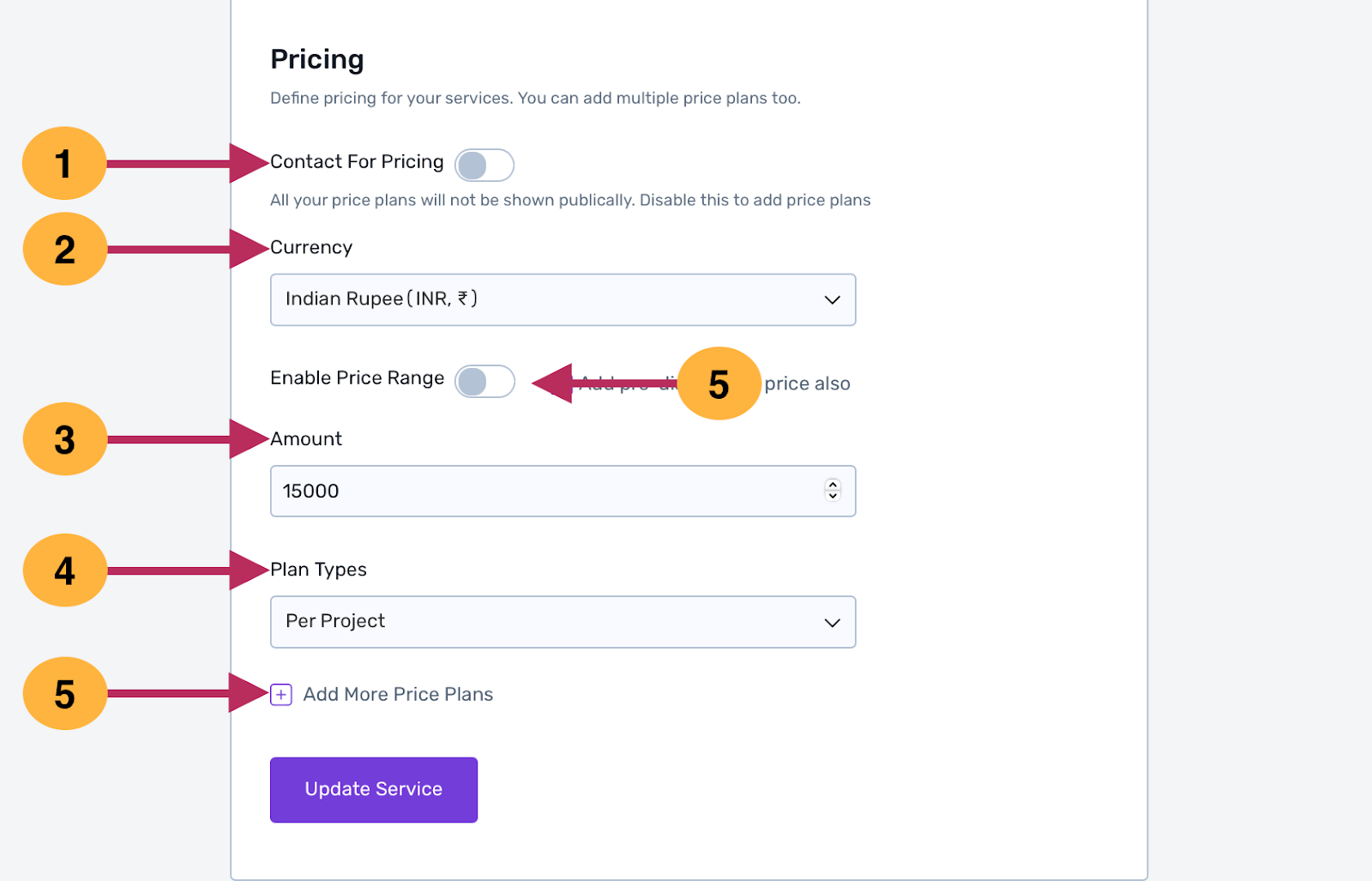Click the chevron arrow in the Plan Types field
Image resolution: width=1372 pixels, height=881 pixels.
[x=832, y=623]
